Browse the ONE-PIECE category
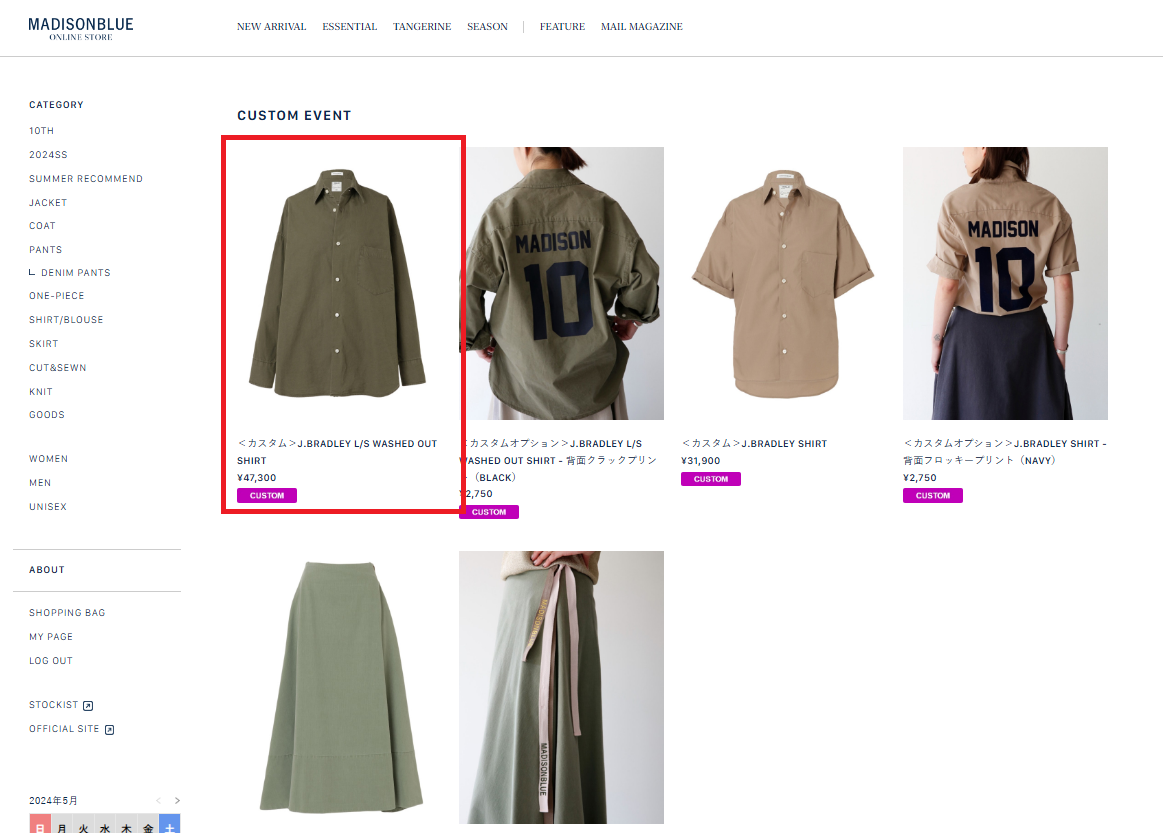 point(56,295)
